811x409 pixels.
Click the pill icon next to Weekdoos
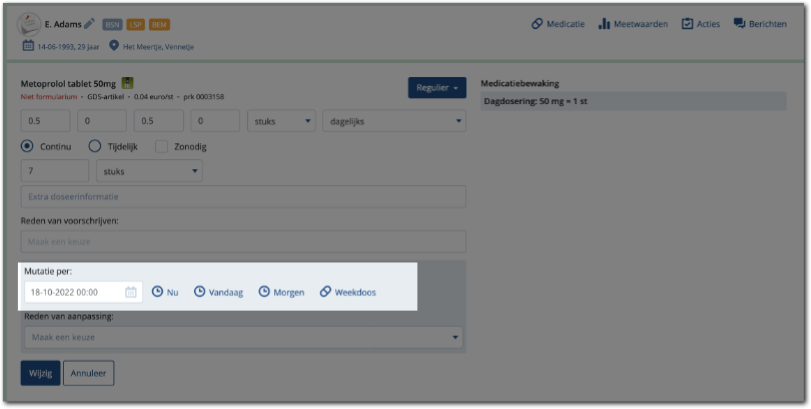[325, 292]
